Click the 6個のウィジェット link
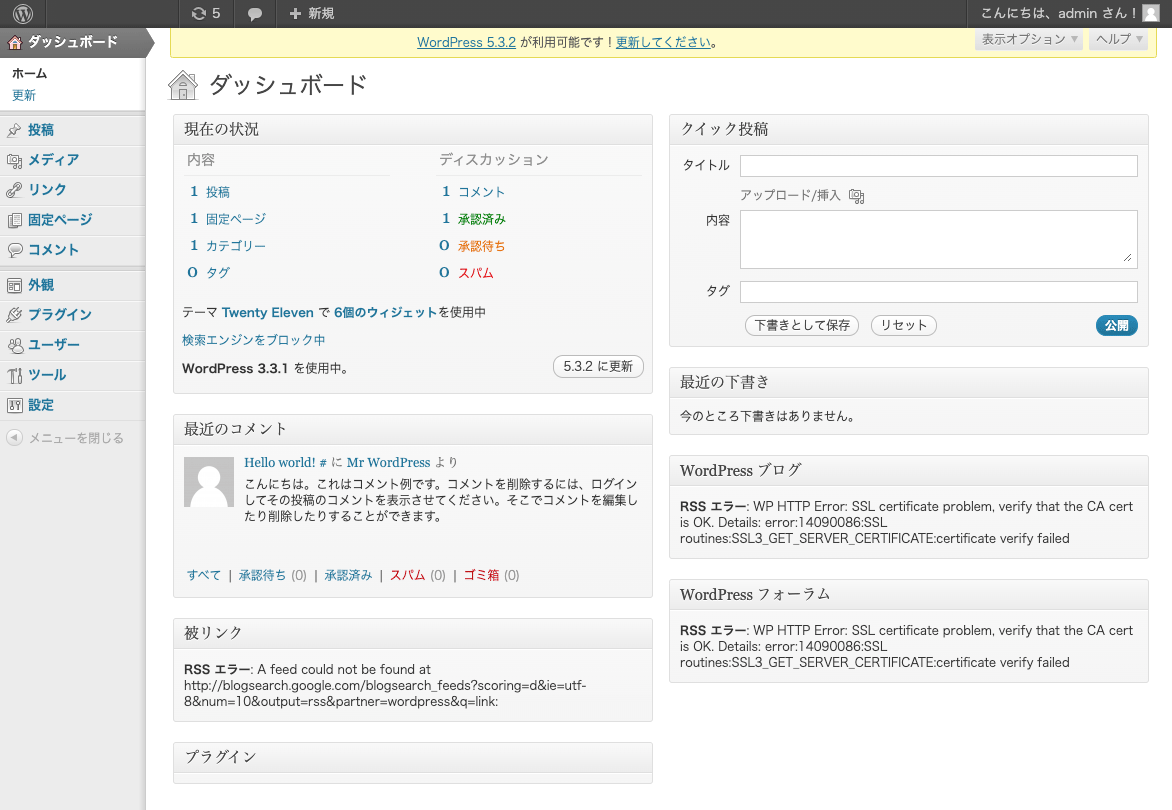 [385, 312]
